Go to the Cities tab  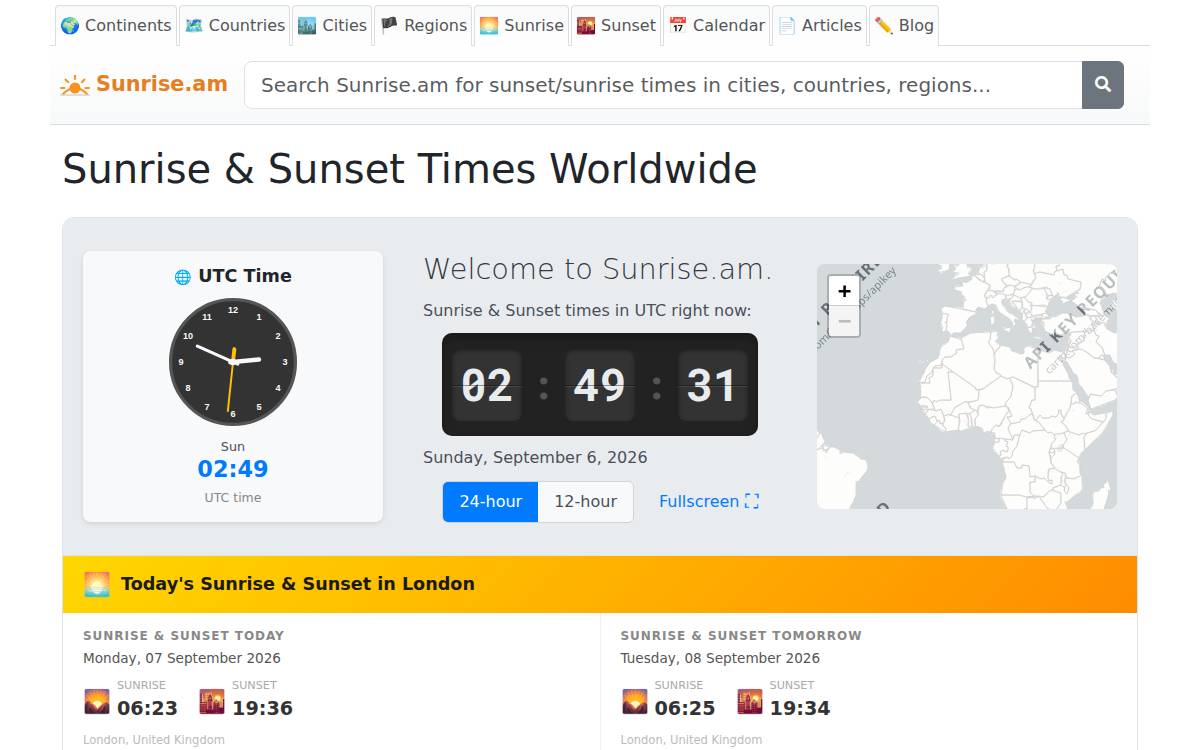pos(333,26)
